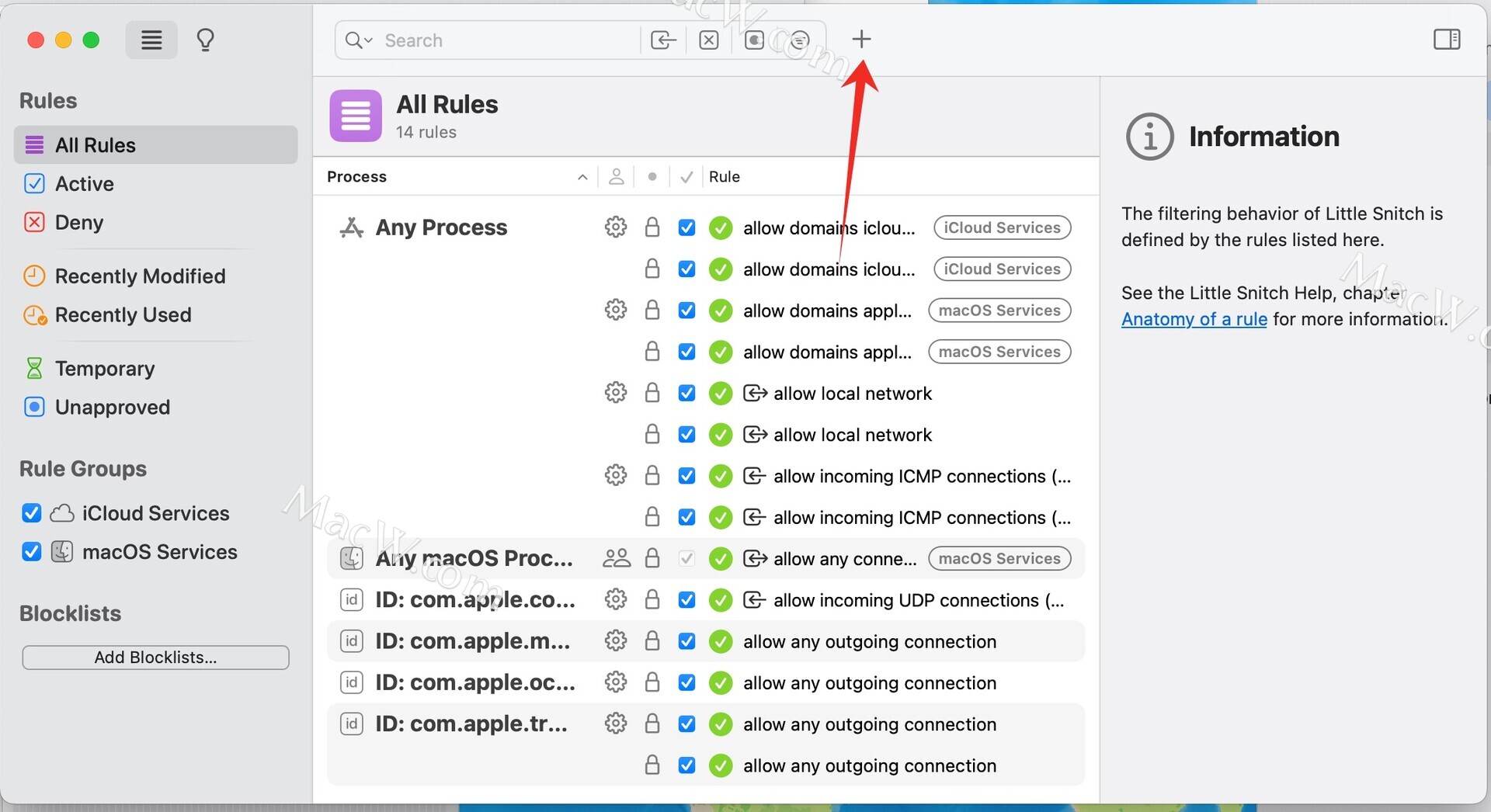1491x812 pixels.
Task: Click the Information circle icon
Action: (x=1149, y=137)
